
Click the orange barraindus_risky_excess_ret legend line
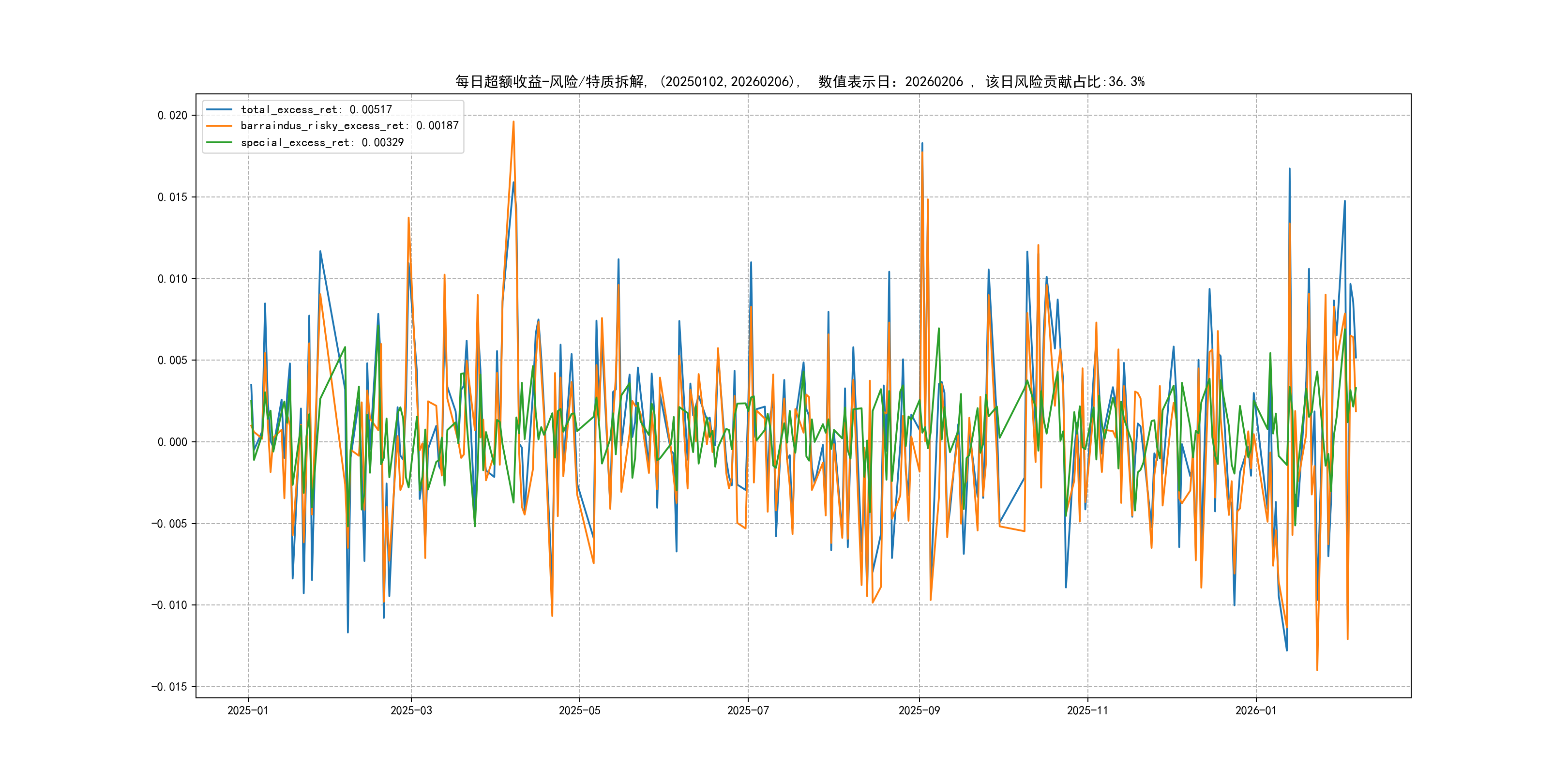pos(219,126)
